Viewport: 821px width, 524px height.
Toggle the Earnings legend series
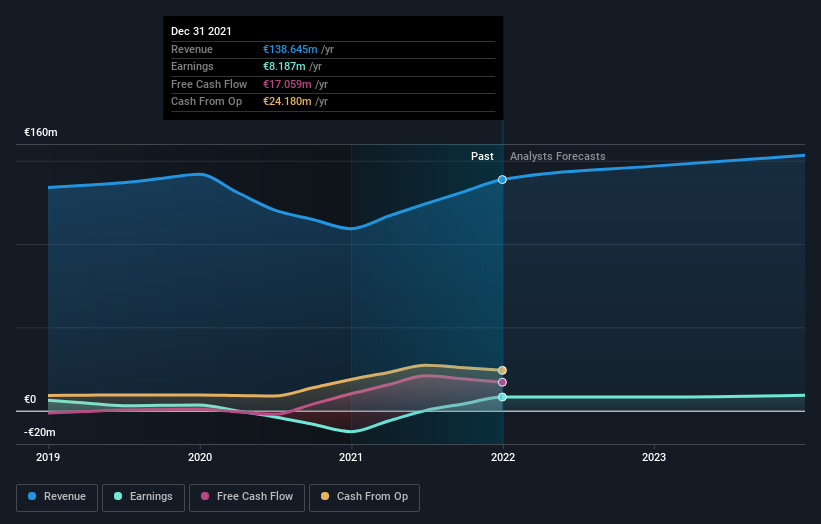click(143, 497)
